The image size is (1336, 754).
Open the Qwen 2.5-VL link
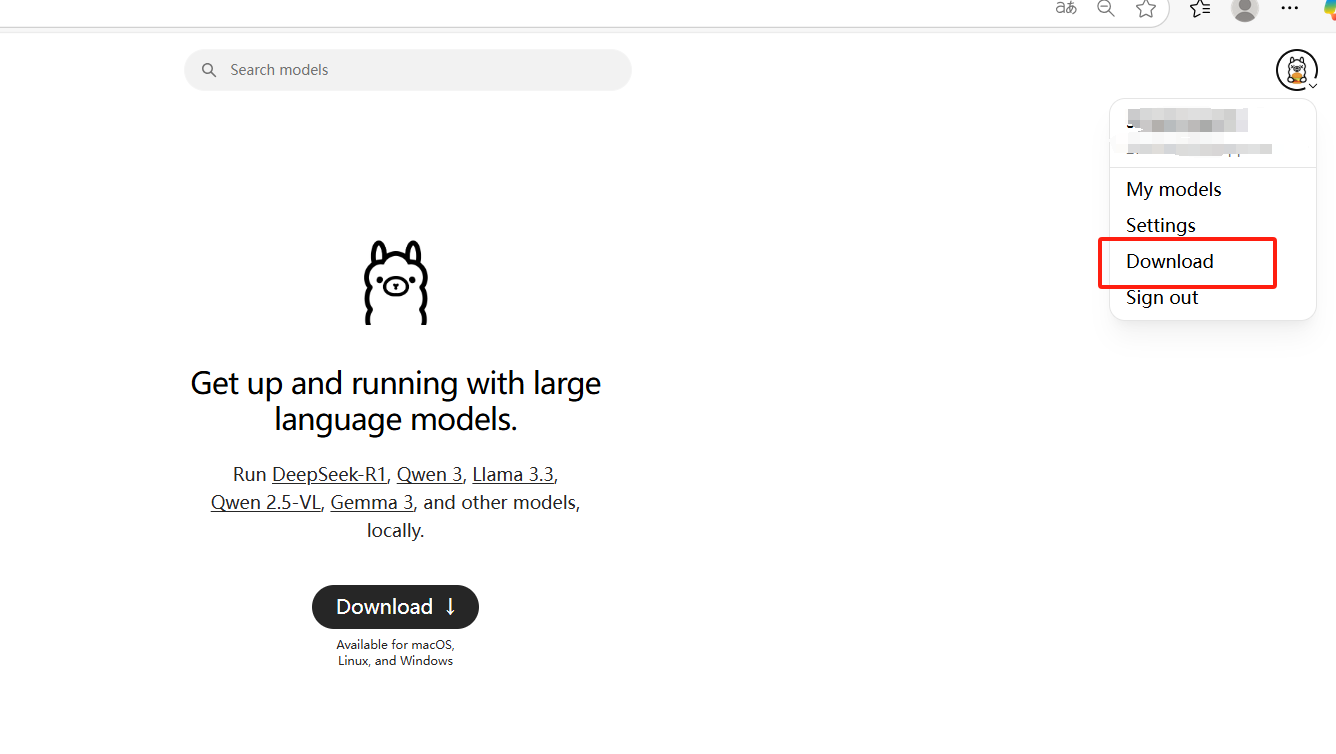coord(266,502)
